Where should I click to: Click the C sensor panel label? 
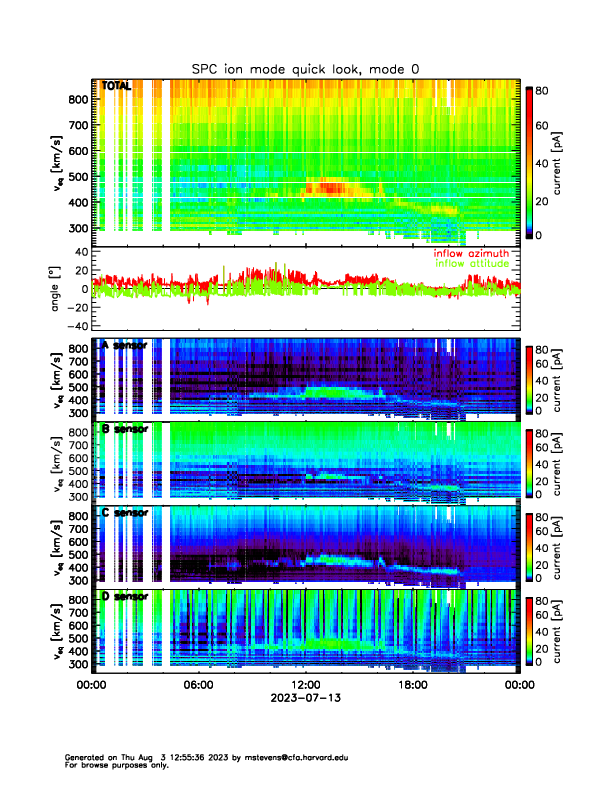[124, 512]
